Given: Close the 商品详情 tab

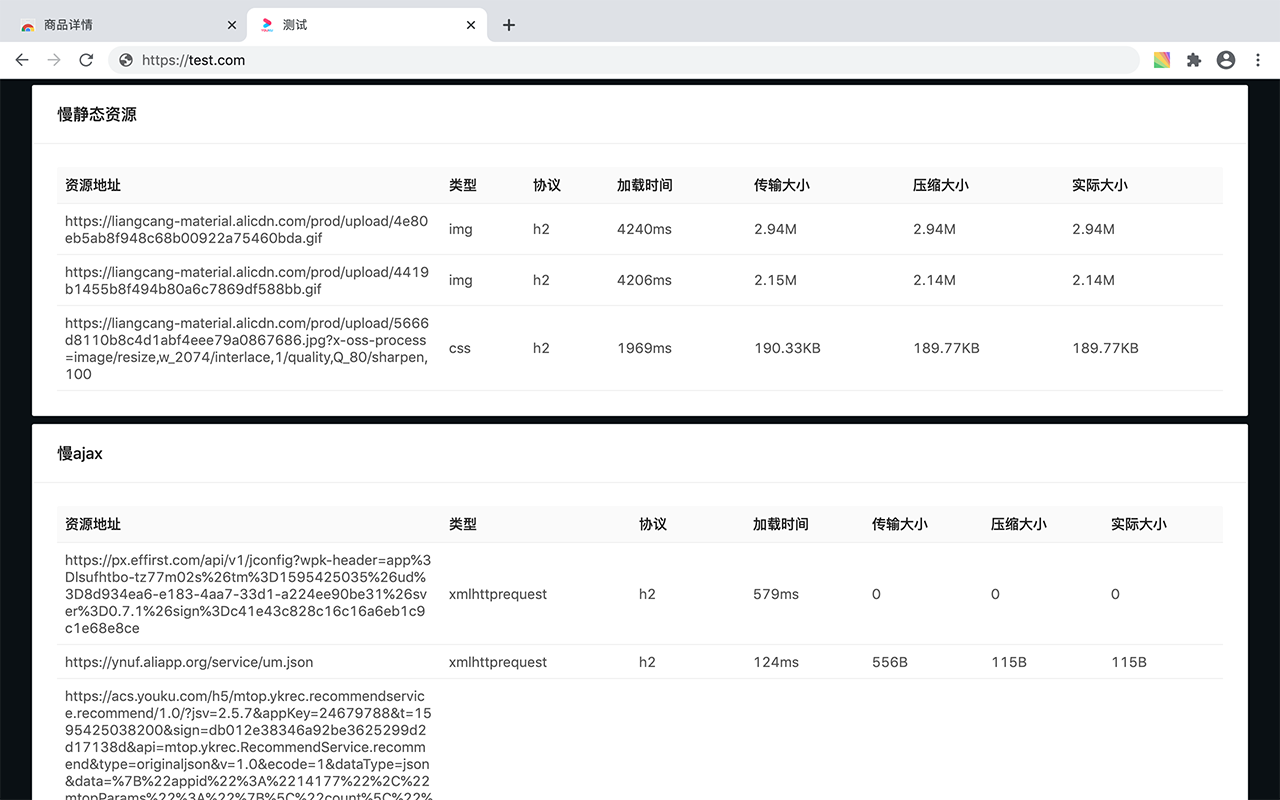Looking at the screenshot, I should (x=232, y=25).
